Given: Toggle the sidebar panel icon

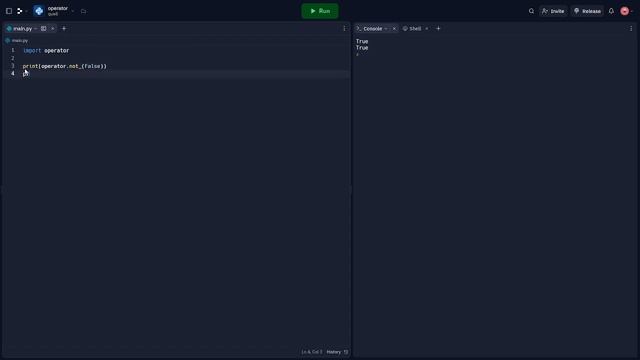Looking at the screenshot, I should pos(9,11).
